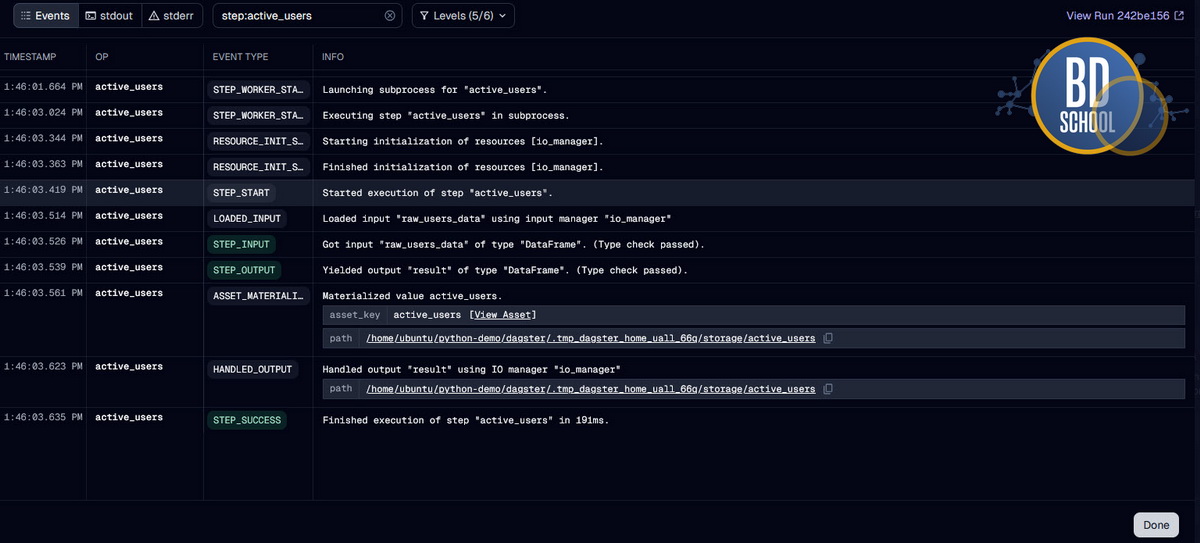Select the highlighted STEP_START event row
The width and height of the screenshot is (1200, 543).
(600, 192)
